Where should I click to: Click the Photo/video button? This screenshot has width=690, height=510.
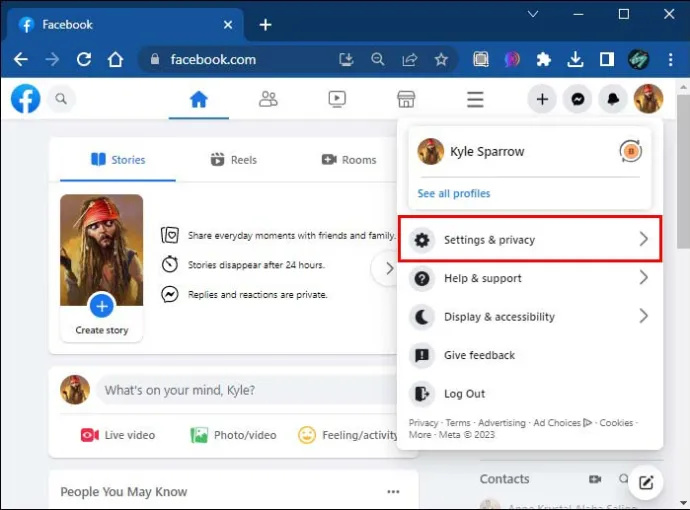pos(233,435)
